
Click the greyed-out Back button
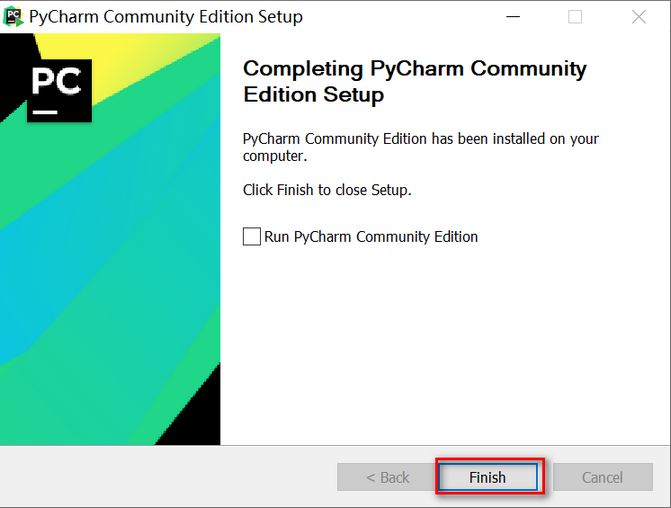click(387, 477)
